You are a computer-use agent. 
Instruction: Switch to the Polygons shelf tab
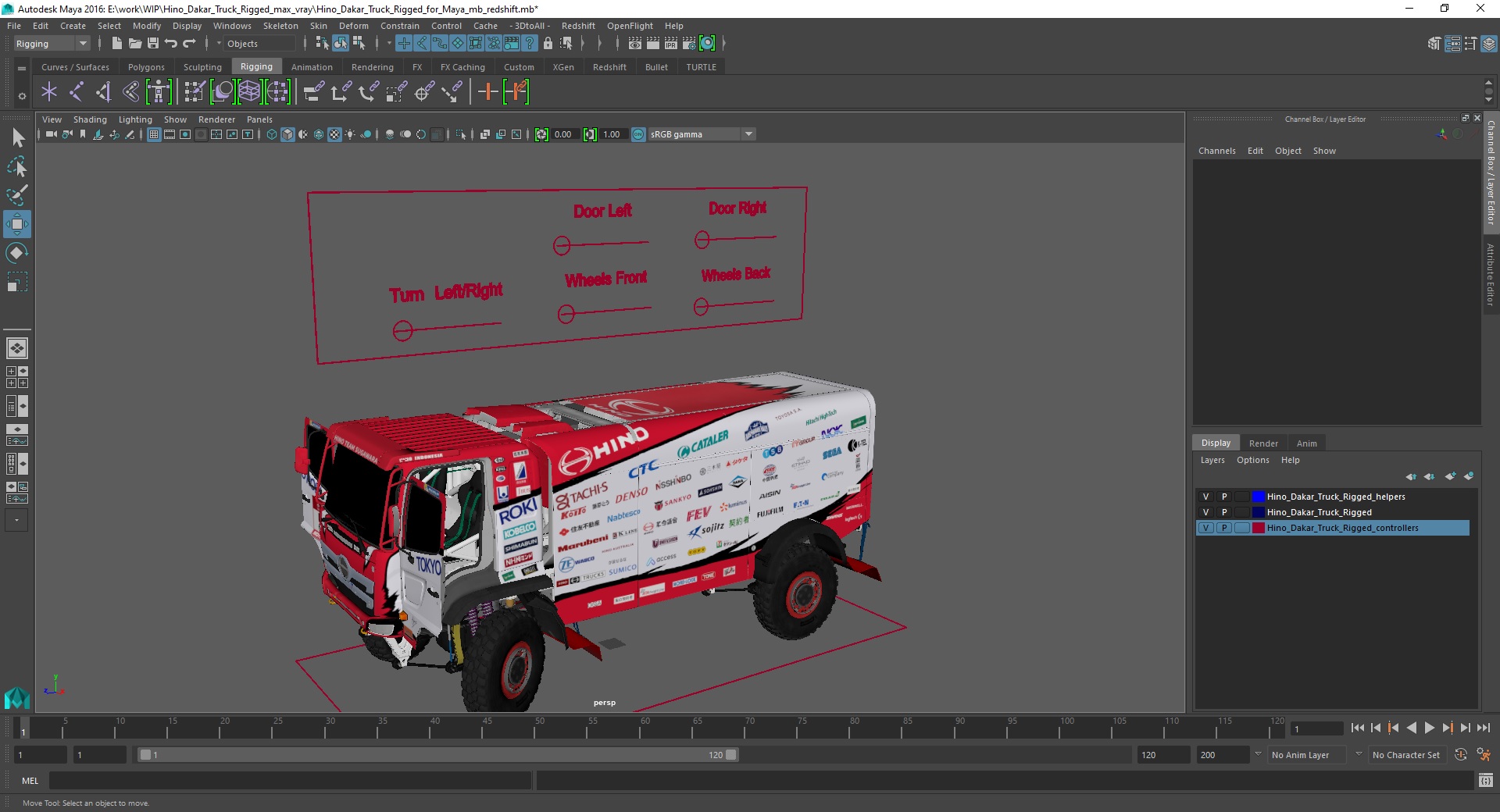[x=146, y=67]
